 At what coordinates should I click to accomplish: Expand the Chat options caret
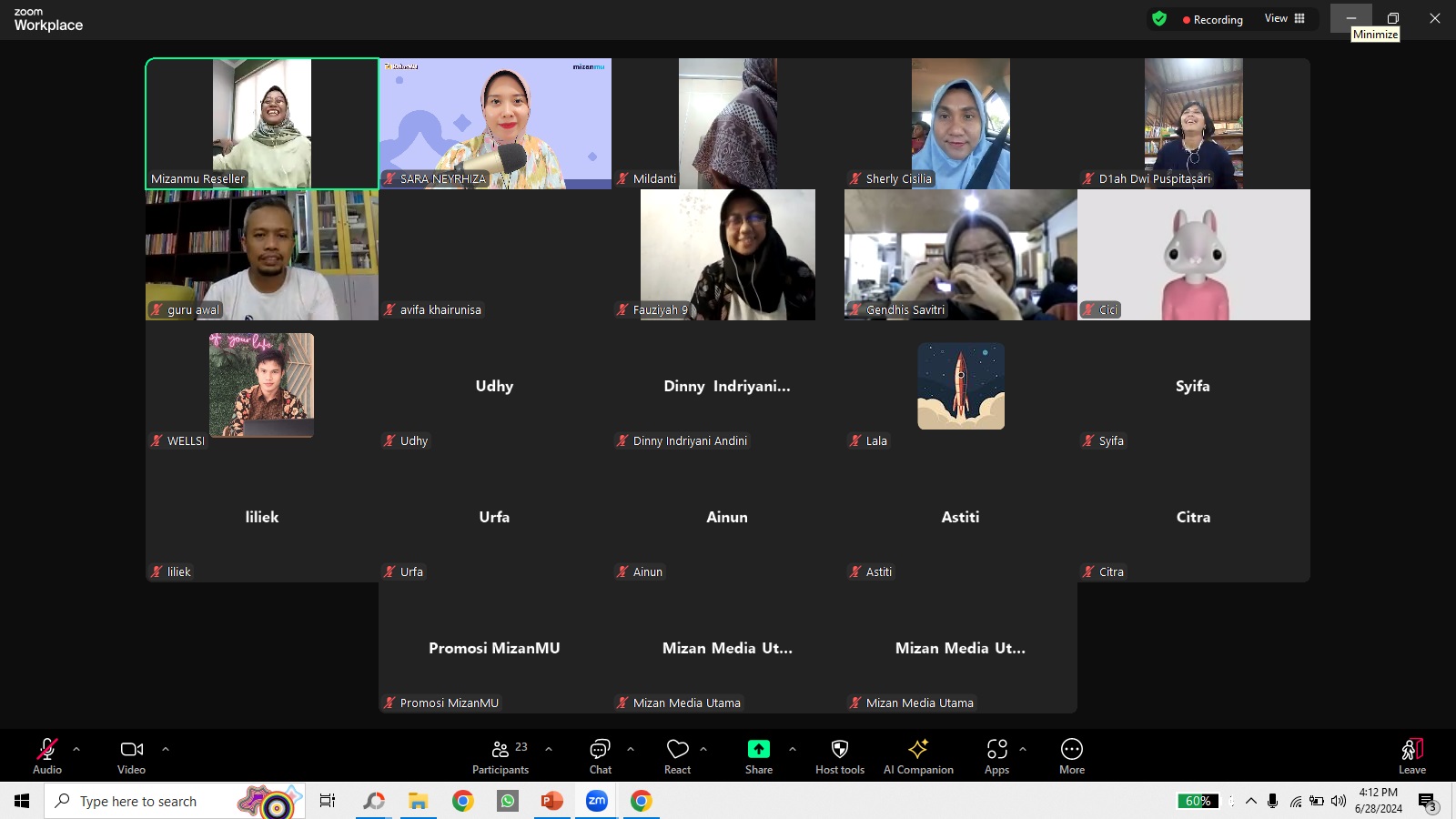coord(631,749)
